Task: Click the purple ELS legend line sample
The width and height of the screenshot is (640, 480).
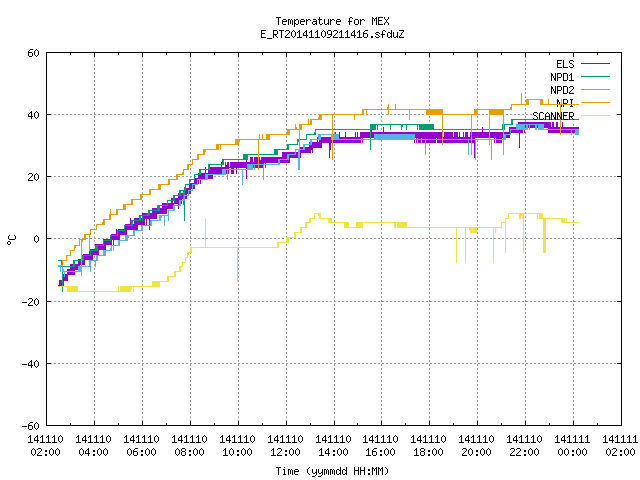Action: pyautogui.click(x=595, y=64)
